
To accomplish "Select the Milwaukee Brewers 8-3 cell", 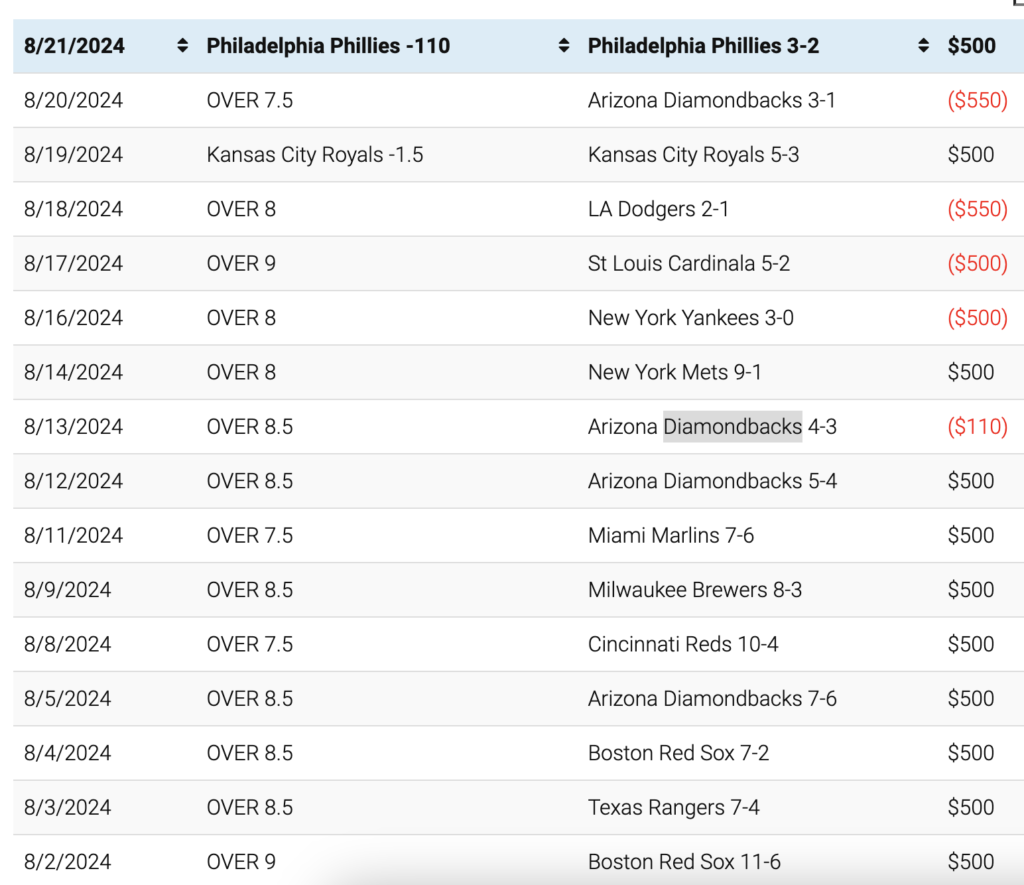I will [694, 590].
